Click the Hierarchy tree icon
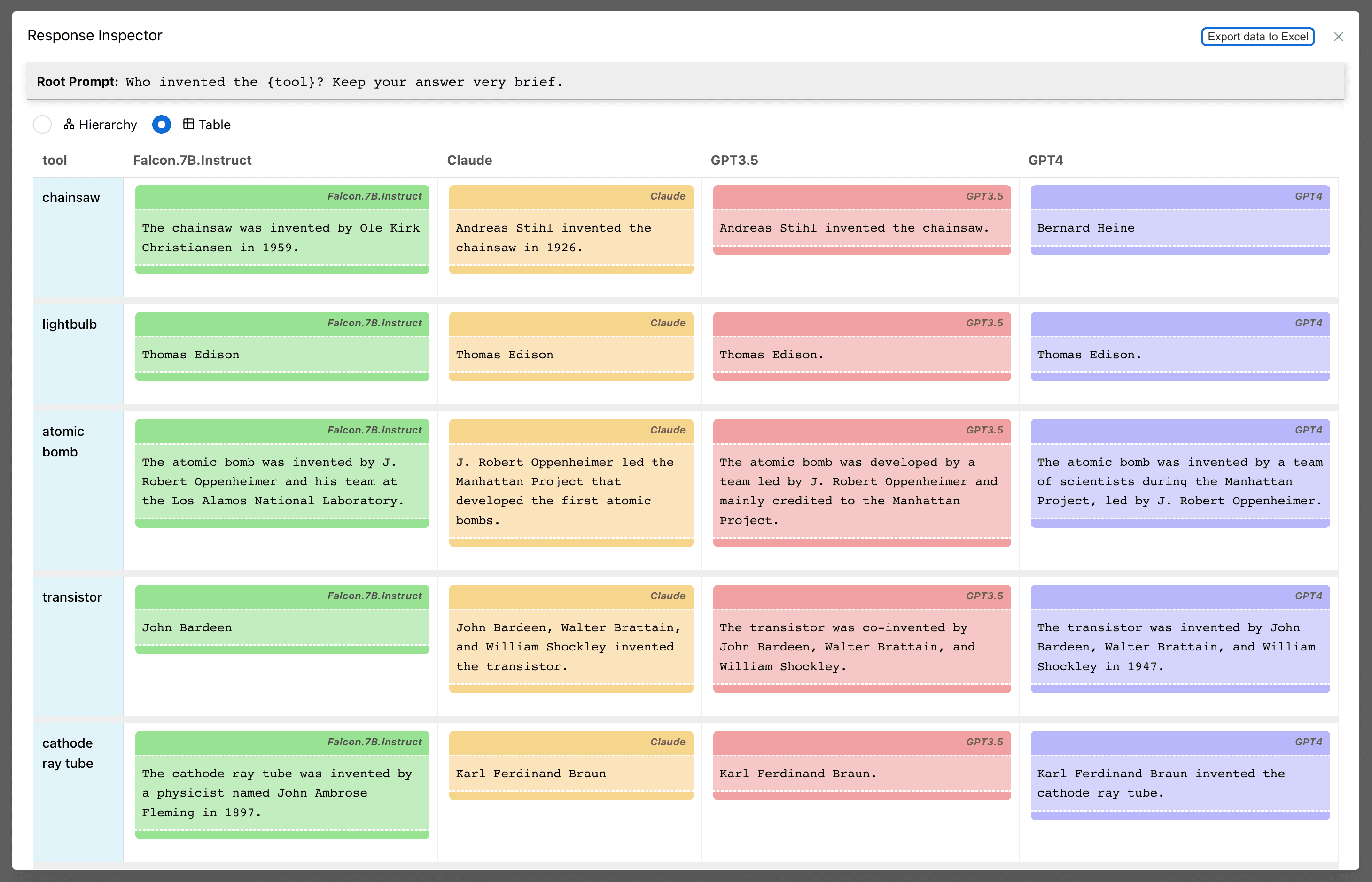The width and height of the screenshot is (1372, 882). pyautogui.click(x=69, y=124)
